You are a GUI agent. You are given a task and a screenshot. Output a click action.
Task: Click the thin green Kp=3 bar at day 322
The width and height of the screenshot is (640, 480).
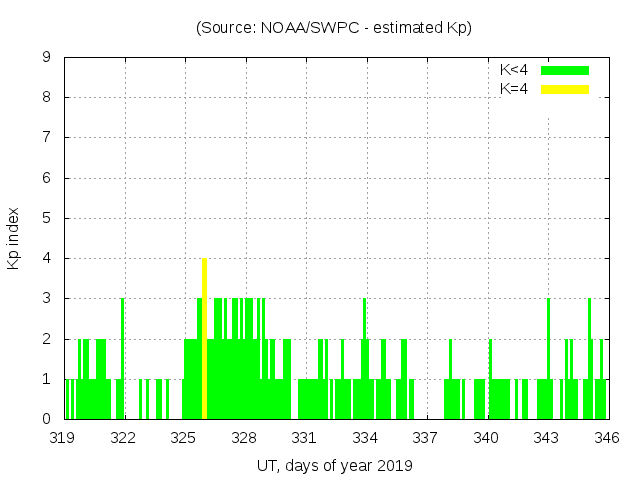coord(122,358)
